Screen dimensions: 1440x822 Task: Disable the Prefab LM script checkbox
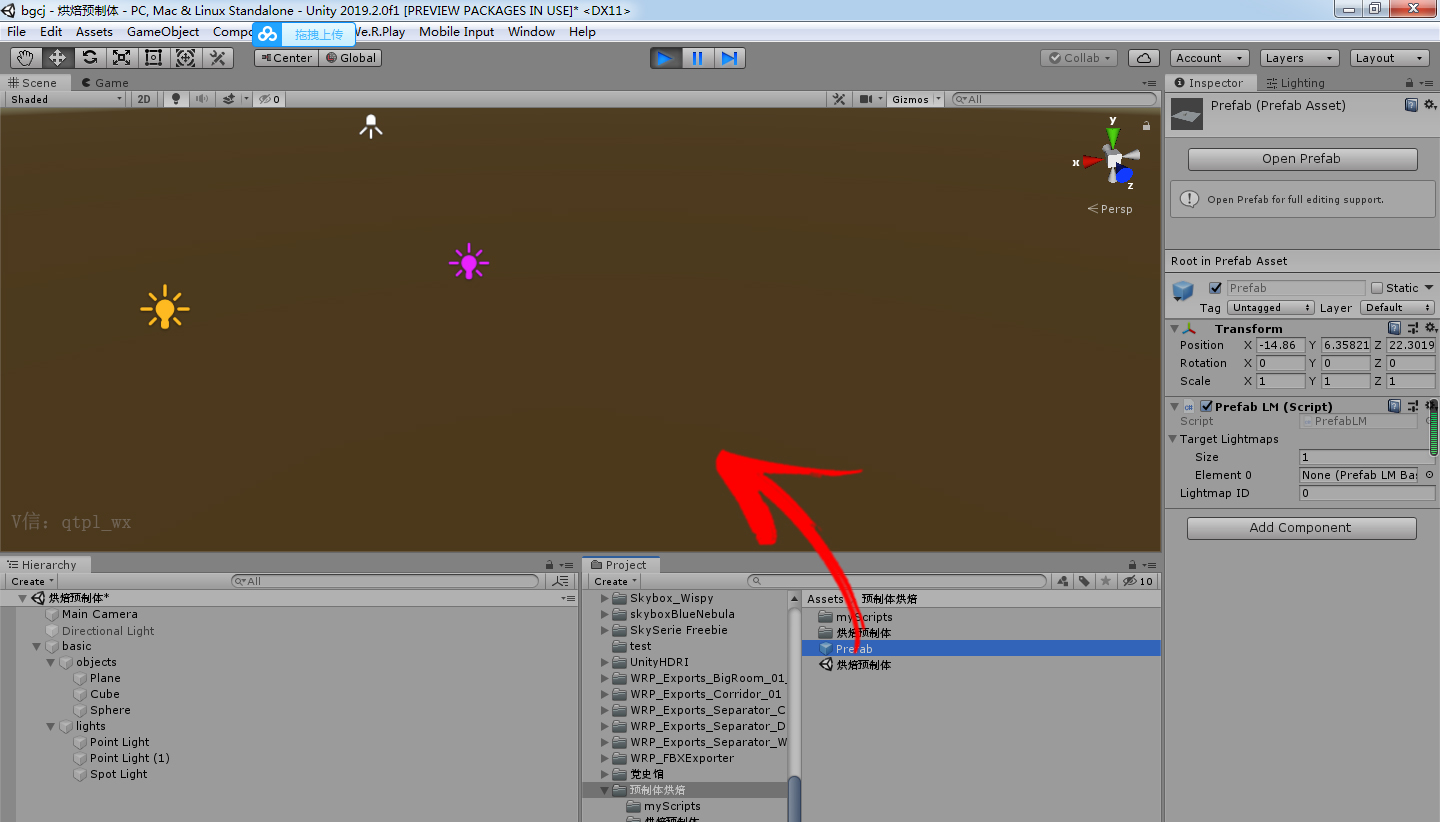tap(1207, 406)
